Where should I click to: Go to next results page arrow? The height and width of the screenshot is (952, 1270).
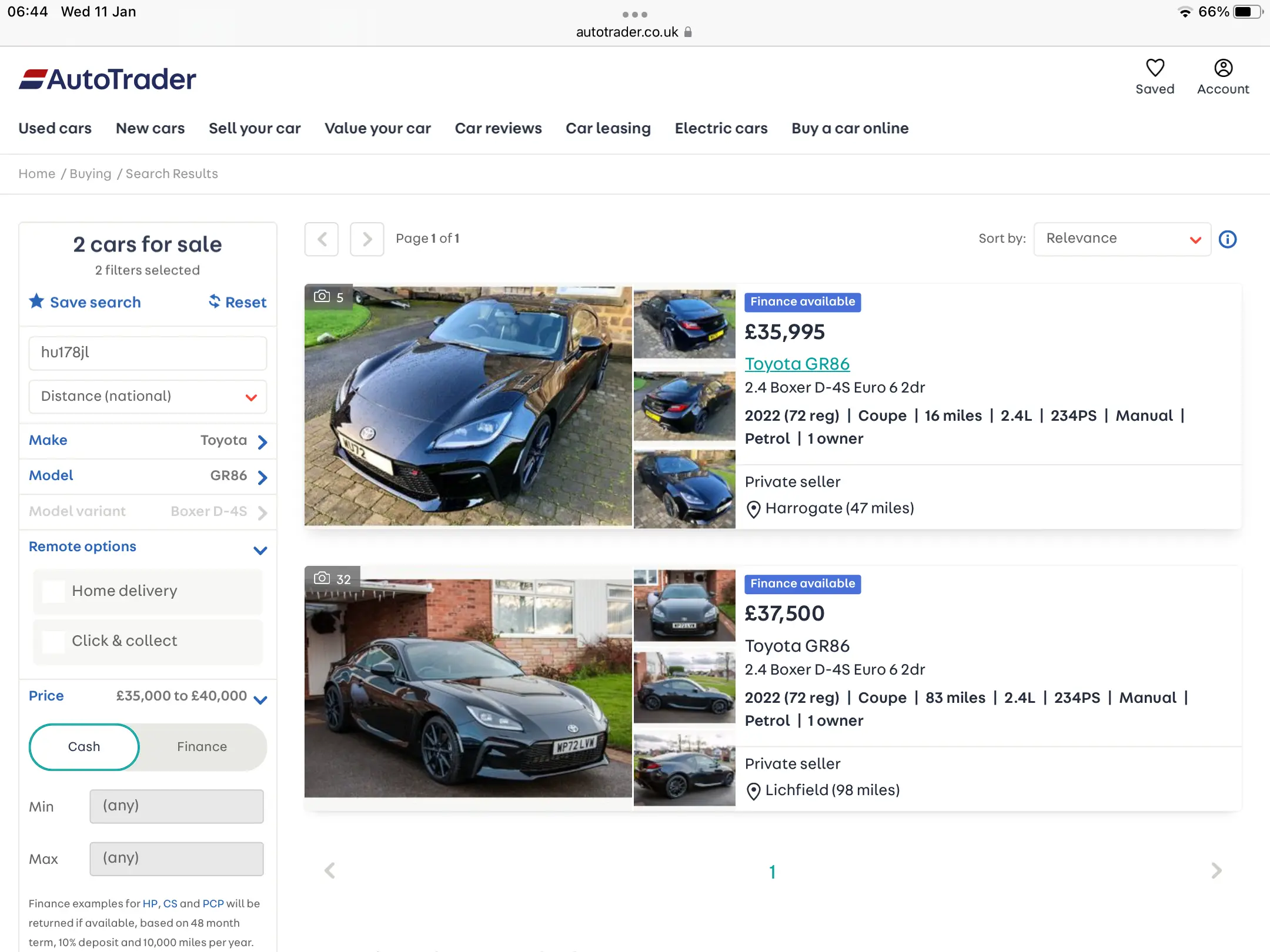[x=367, y=239]
